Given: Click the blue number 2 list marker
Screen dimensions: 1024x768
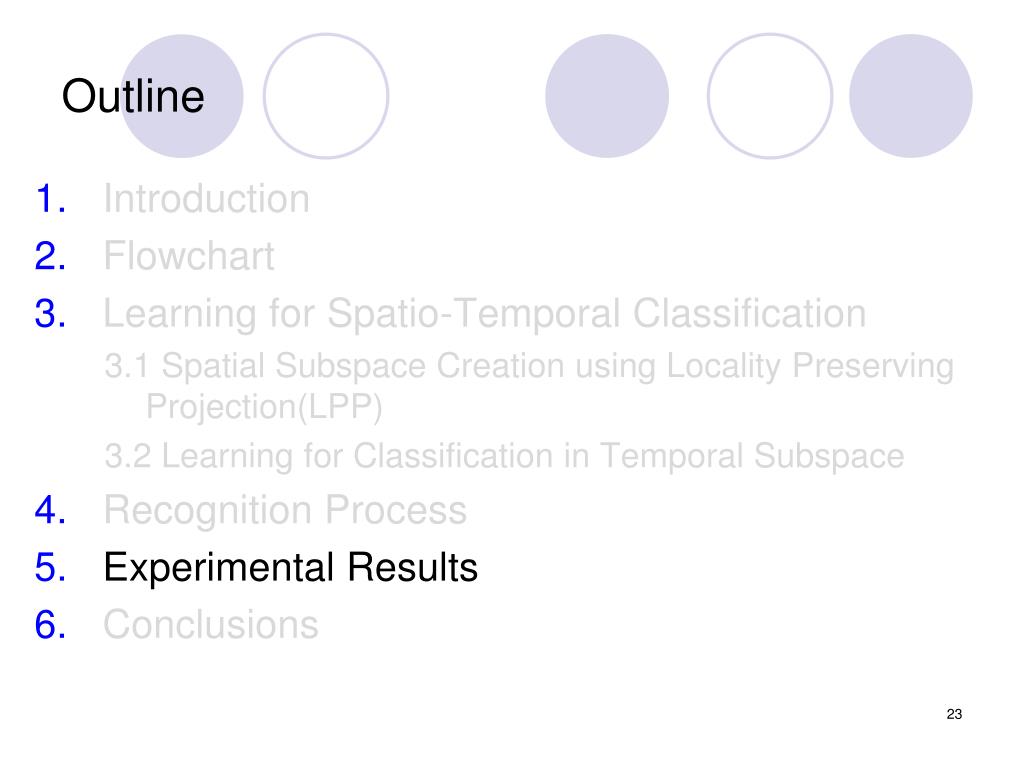Looking at the screenshot, I should click(50, 255).
